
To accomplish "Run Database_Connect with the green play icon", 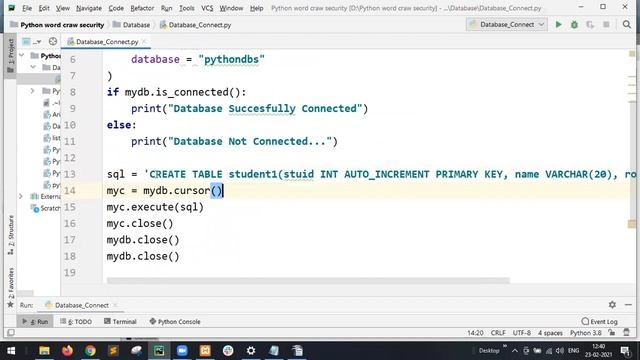I will coord(558,24).
